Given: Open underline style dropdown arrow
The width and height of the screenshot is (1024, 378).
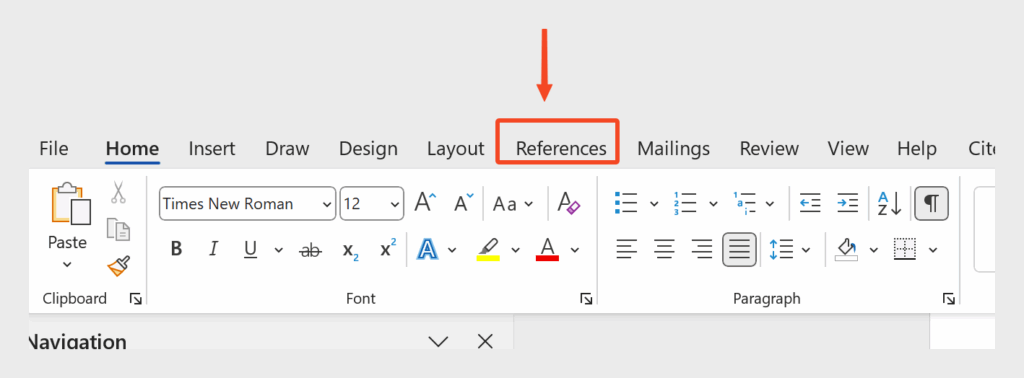Looking at the screenshot, I should (x=279, y=249).
